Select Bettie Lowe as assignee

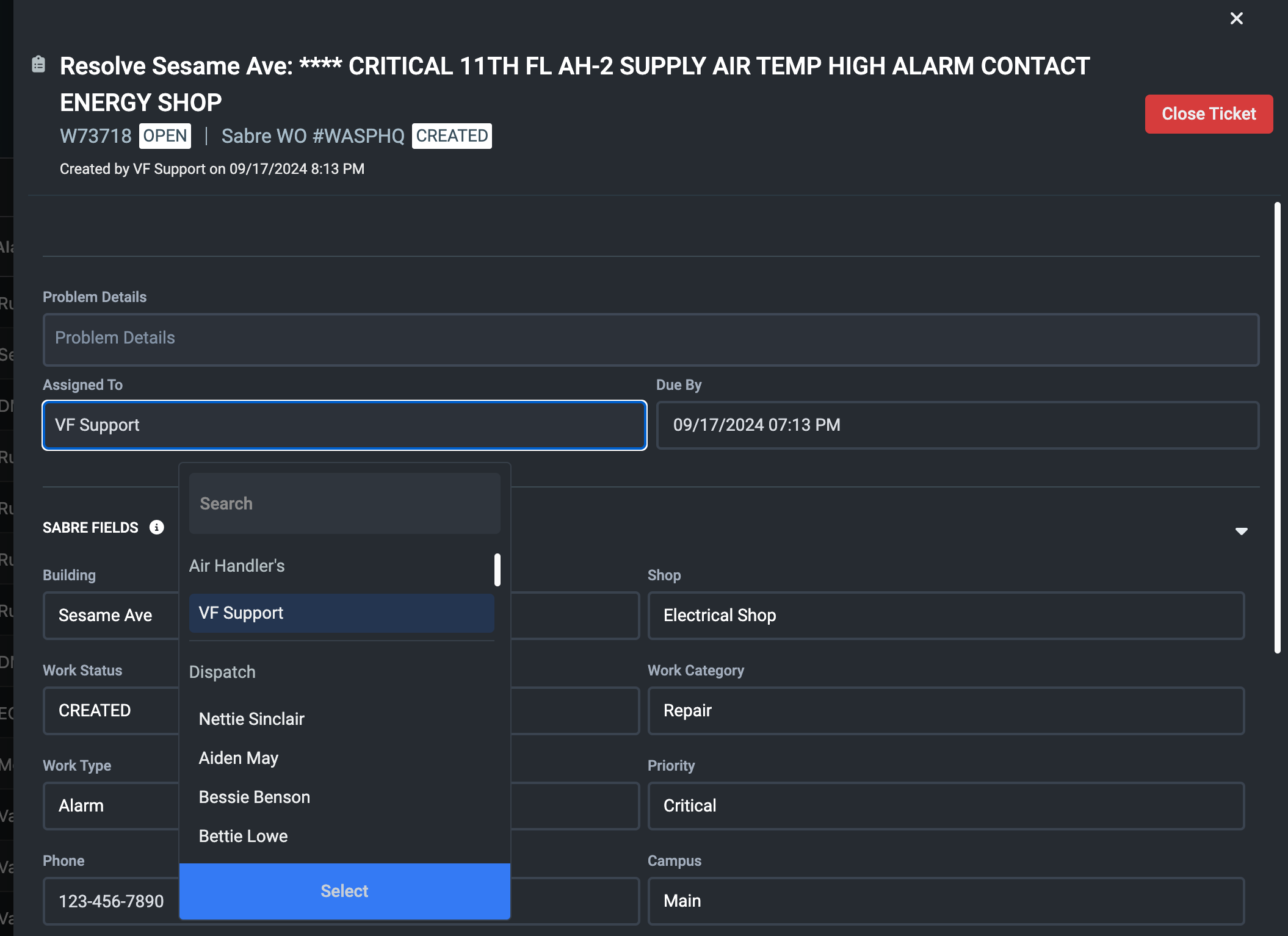pos(244,836)
